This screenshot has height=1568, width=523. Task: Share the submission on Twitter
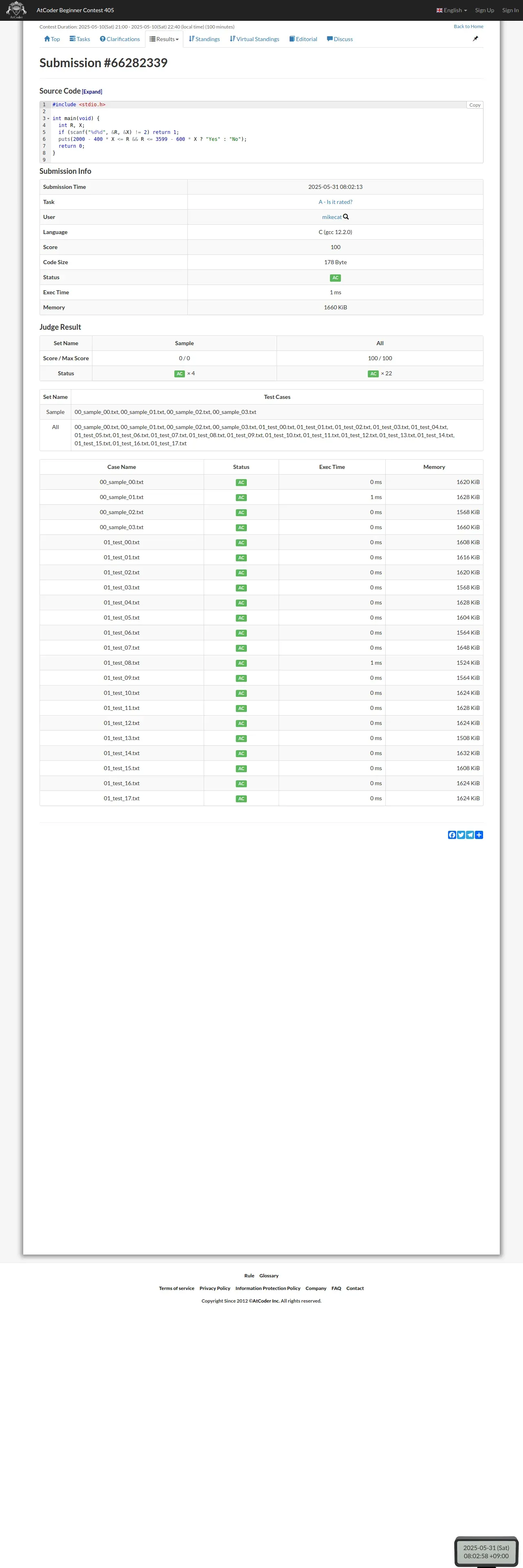click(461, 834)
